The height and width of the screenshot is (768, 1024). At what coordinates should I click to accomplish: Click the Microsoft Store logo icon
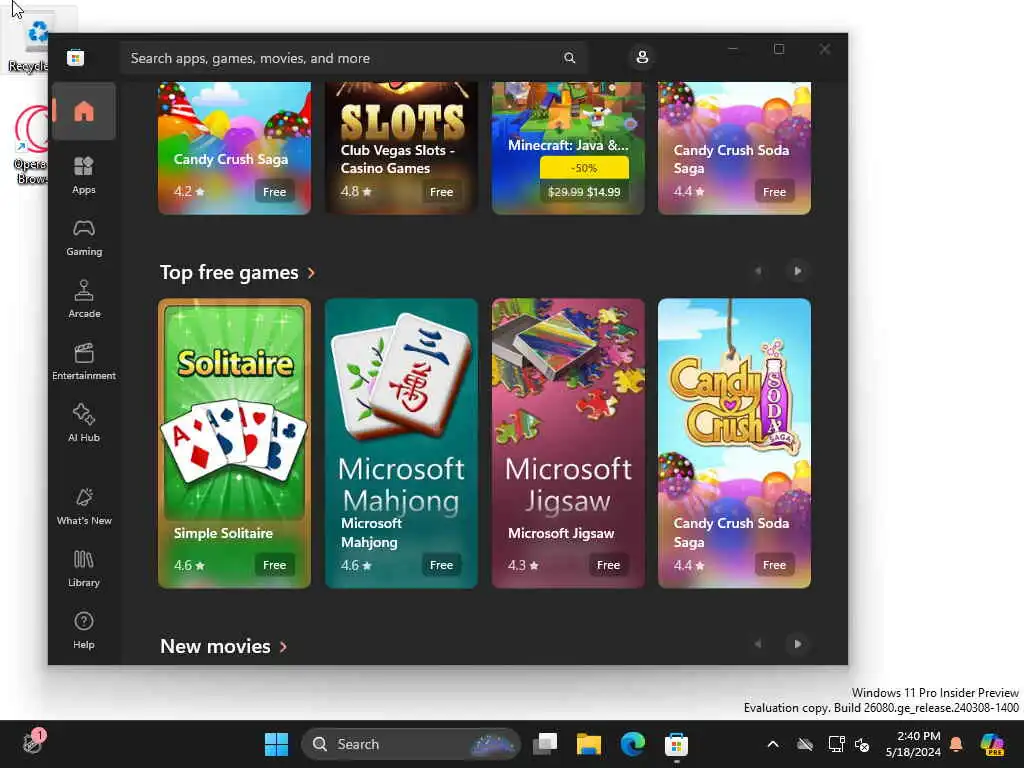[75, 58]
